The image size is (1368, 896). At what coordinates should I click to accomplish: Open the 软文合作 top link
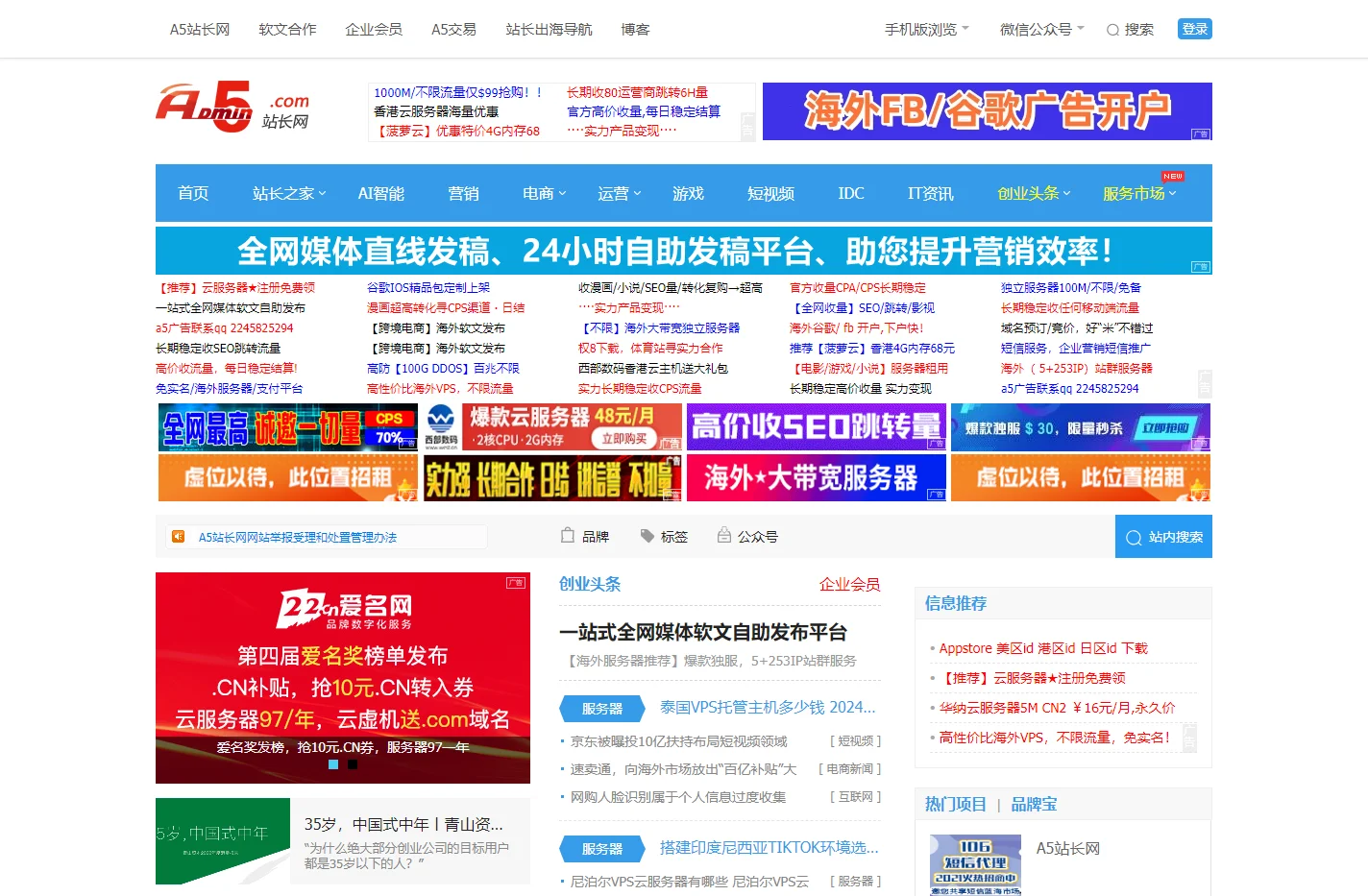pos(287,30)
